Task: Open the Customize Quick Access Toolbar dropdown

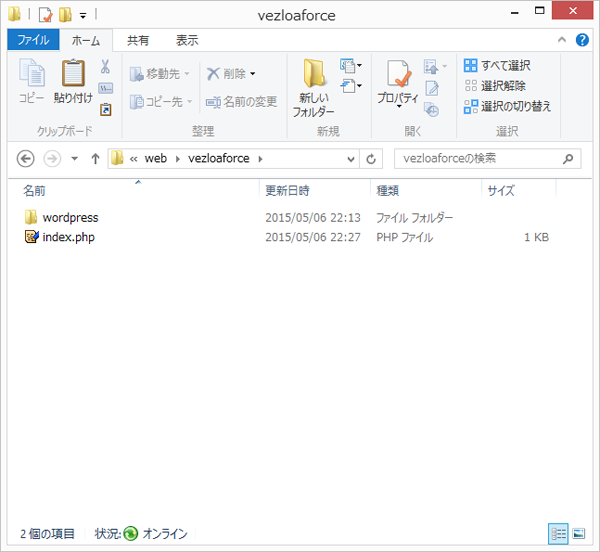Action: (83, 15)
